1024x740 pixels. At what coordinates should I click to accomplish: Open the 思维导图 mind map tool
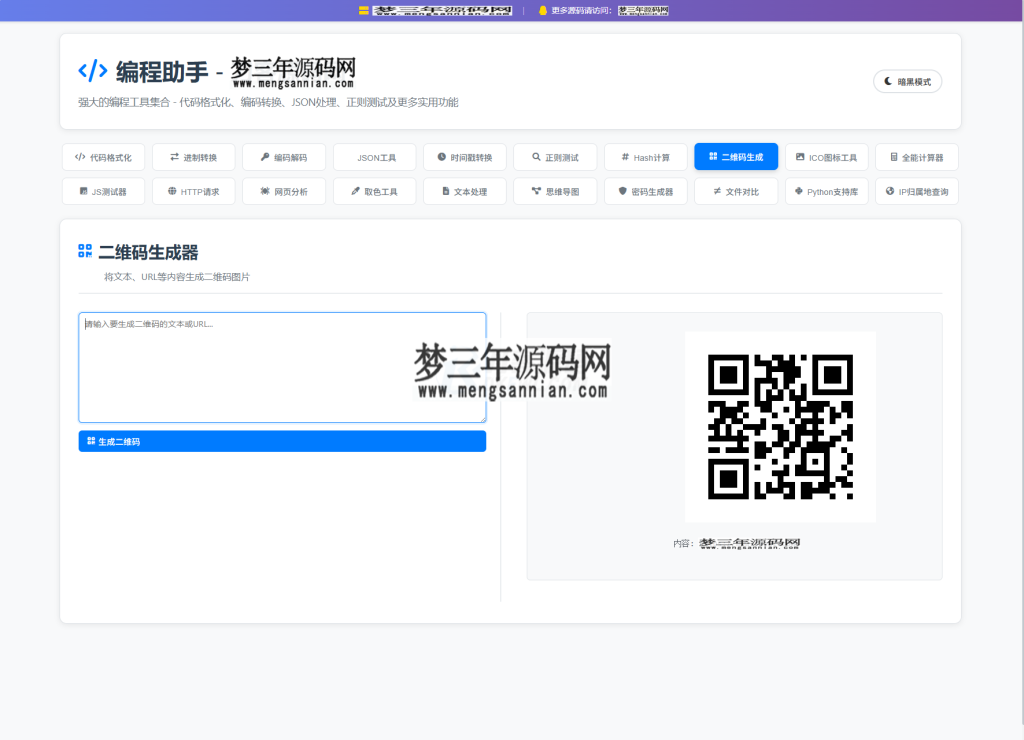click(x=555, y=191)
